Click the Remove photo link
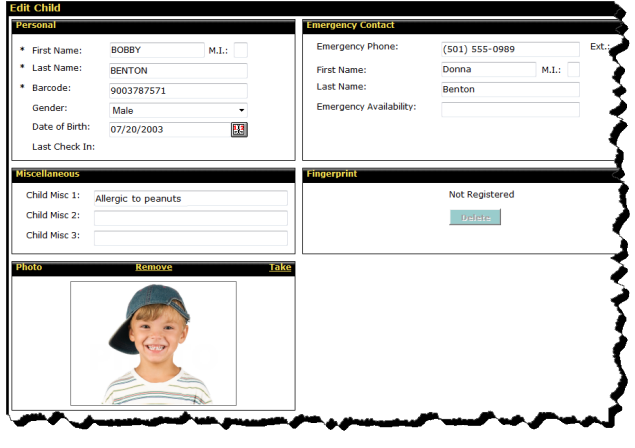Image resolution: width=635 pixels, height=448 pixels. click(x=153, y=267)
